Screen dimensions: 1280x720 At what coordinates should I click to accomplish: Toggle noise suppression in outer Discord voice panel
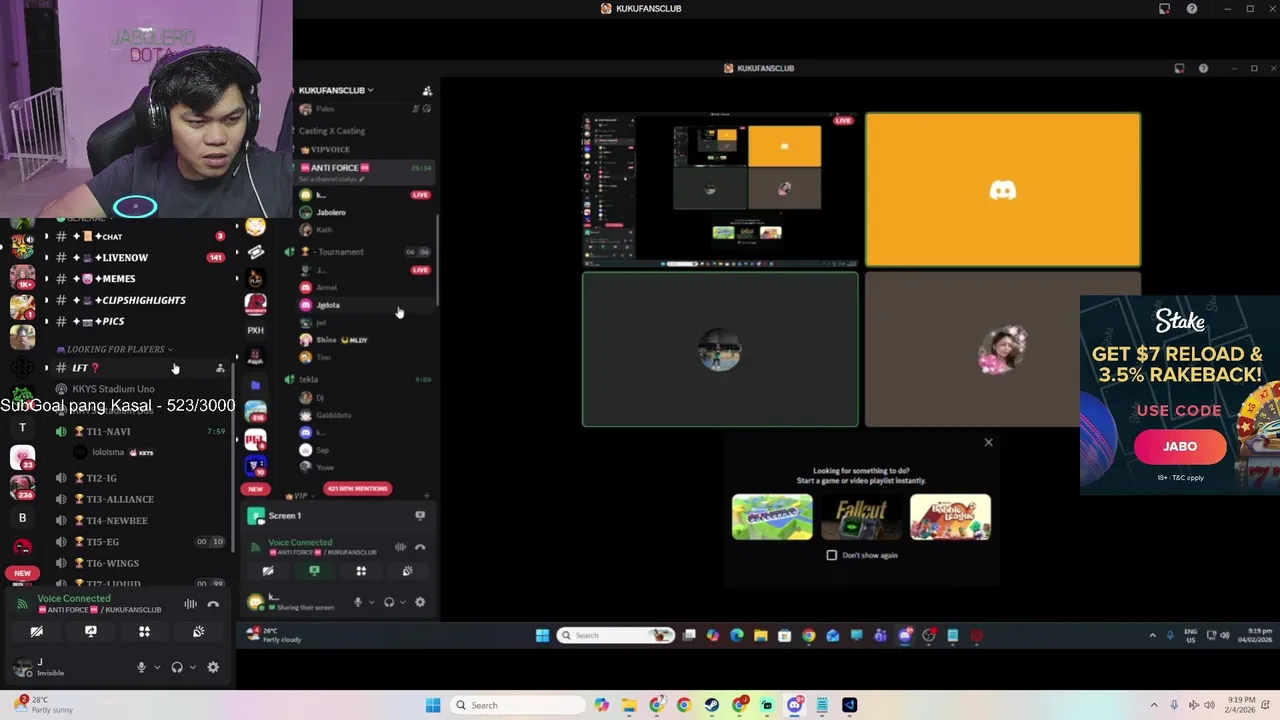190,604
